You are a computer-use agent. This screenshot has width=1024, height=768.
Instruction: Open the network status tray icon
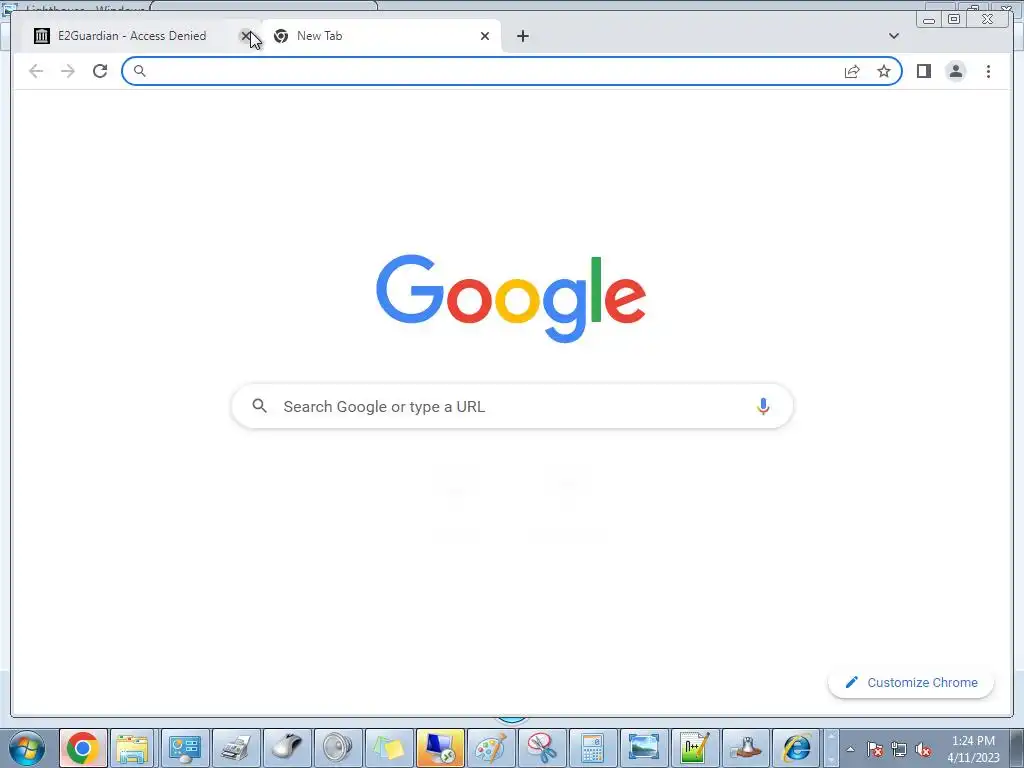click(x=899, y=749)
